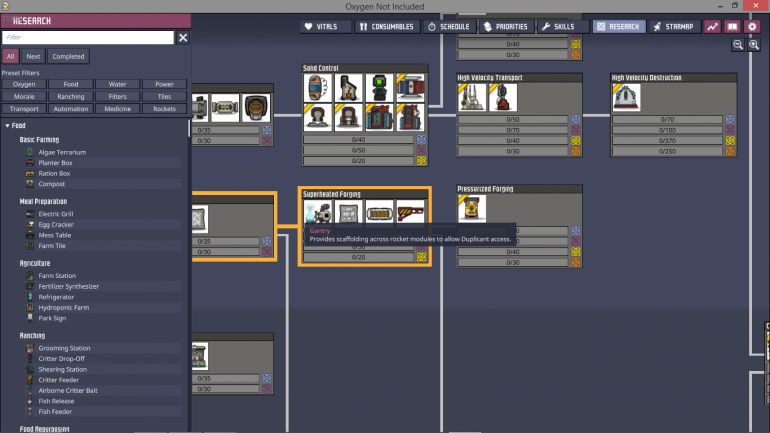Apply the Rockets preset filter
This screenshot has width=770, height=433.
click(x=165, y=108)
